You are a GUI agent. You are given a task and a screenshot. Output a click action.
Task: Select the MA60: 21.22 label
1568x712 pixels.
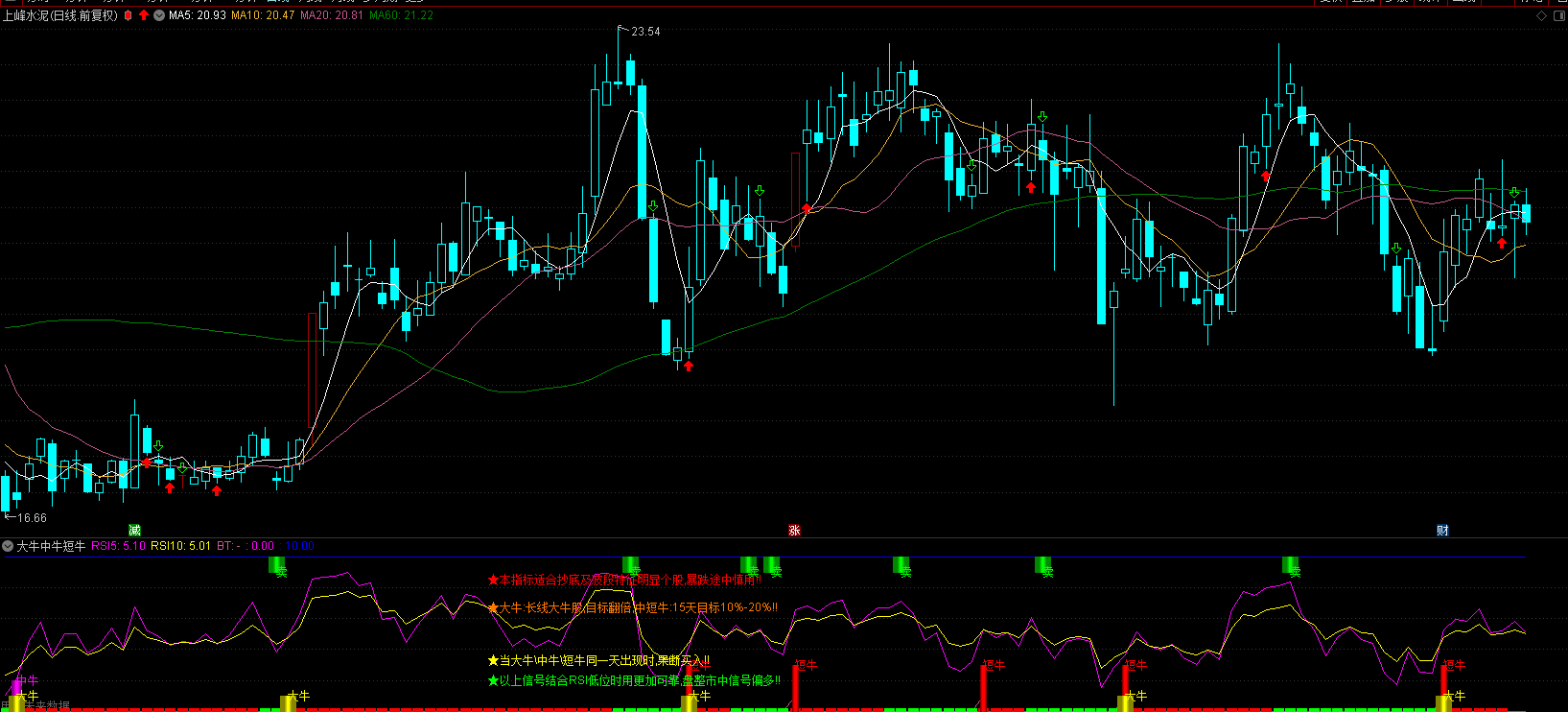point(401,15)
